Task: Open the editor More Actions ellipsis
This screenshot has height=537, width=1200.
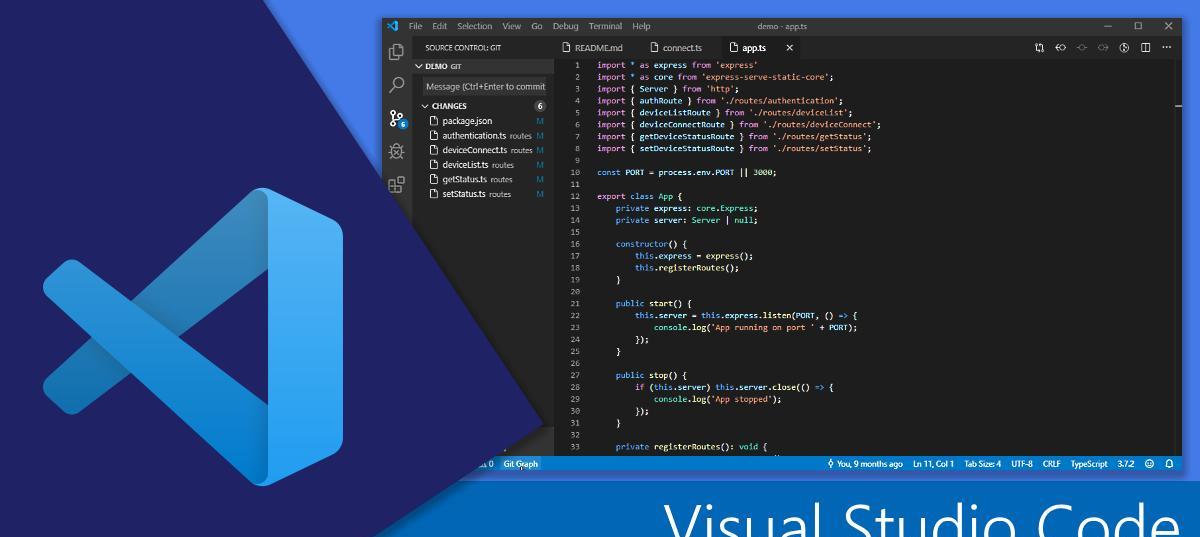Action: click(x=1167, y=48)
